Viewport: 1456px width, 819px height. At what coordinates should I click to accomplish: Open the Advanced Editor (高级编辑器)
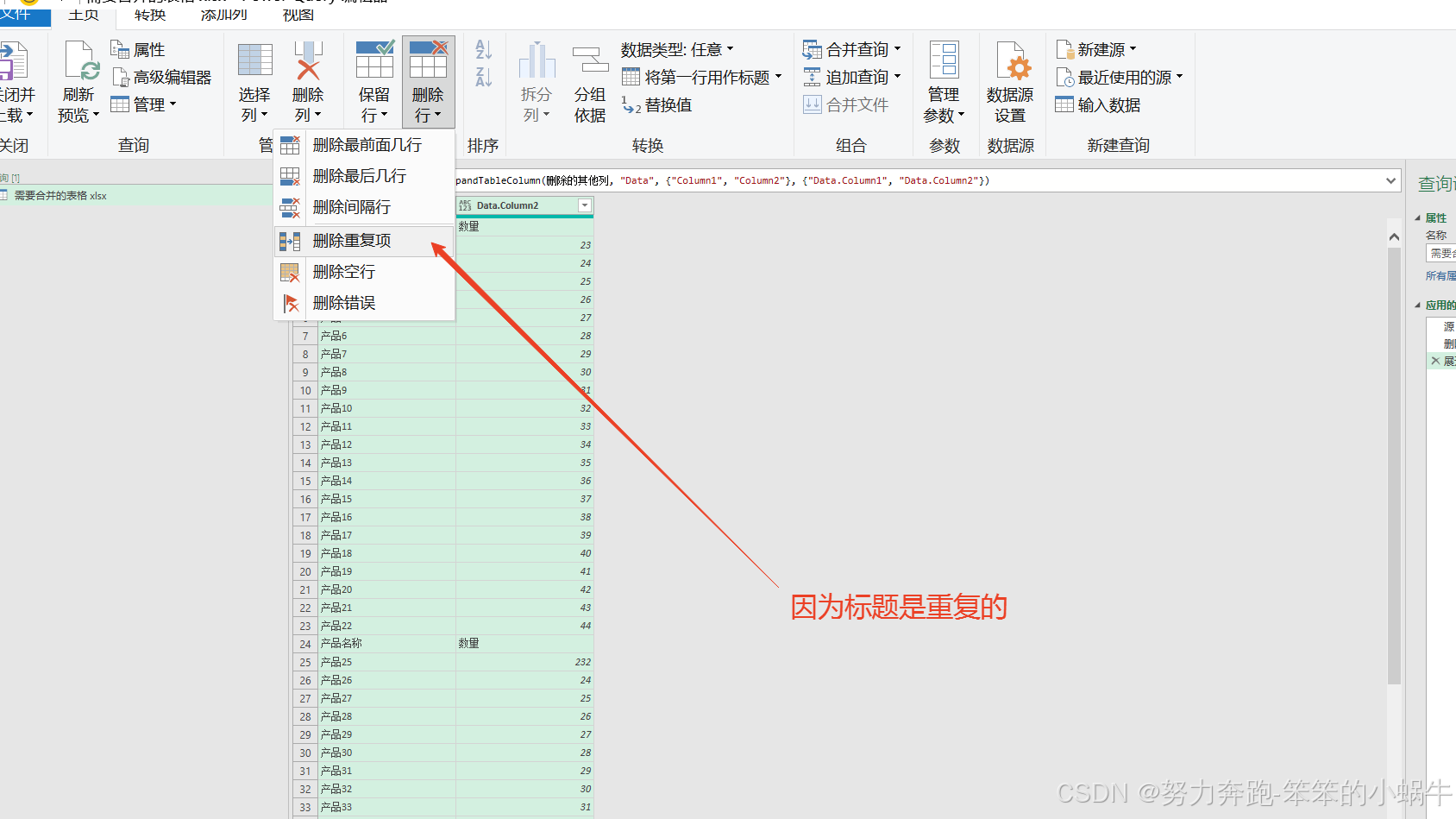(161, 78)
